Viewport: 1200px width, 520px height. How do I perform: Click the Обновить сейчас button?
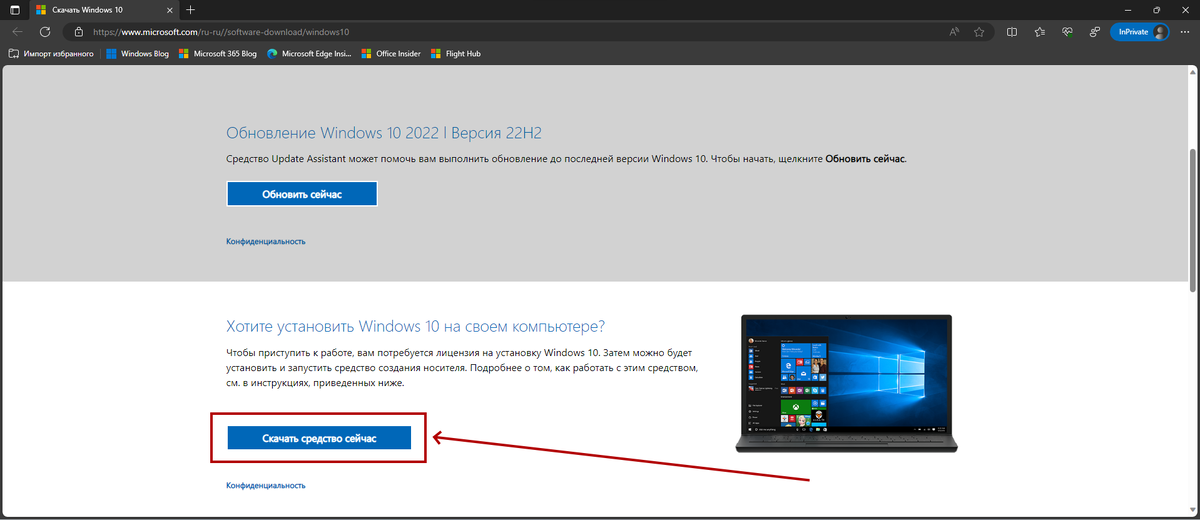click(302, 194)
